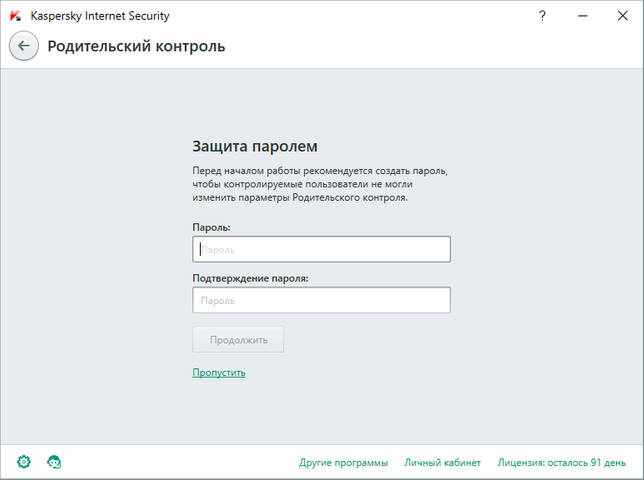Viewport: 644px width, 480px height.
Task: Click the Защита паролем heading
Action: pyautogui.click(x=255, y=147)
